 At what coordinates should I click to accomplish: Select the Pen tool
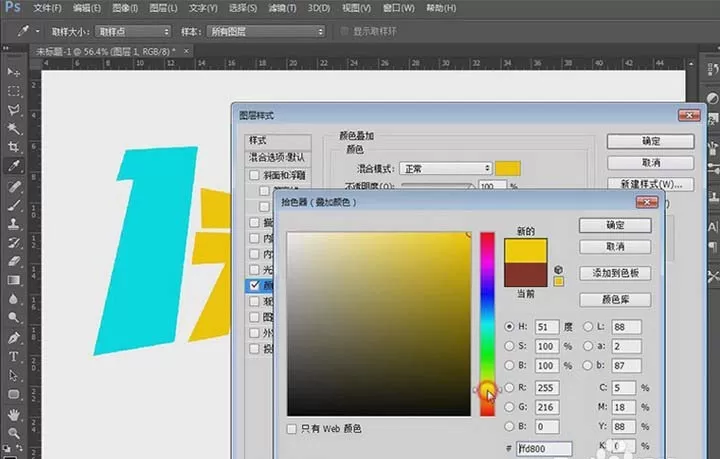pos(14,338)
